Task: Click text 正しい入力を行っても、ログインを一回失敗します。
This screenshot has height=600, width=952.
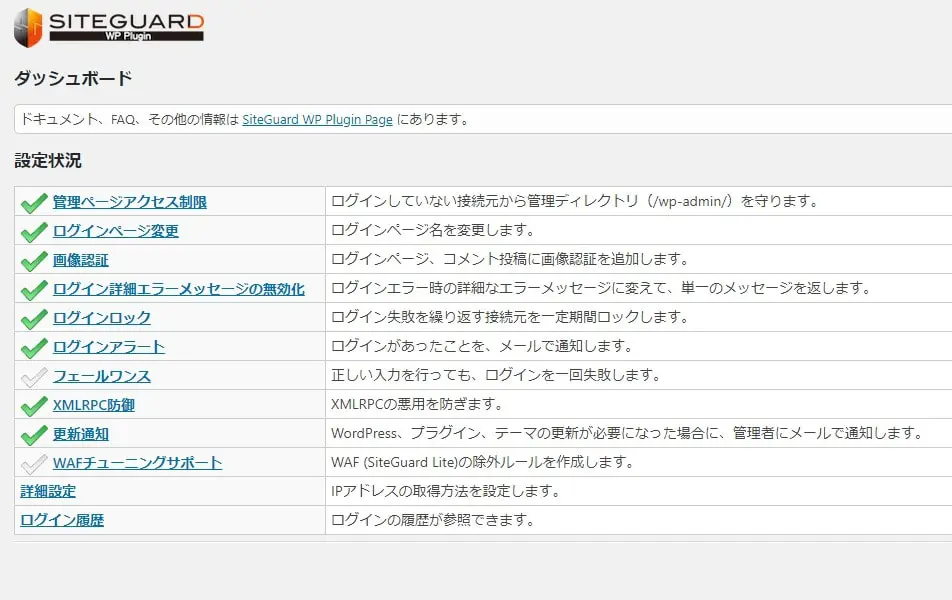Action: pyautogui.click(x=497, y=375)
